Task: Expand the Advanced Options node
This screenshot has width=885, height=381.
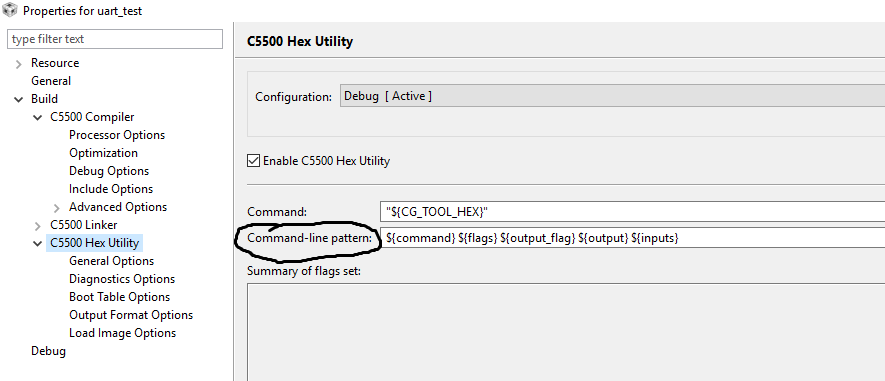Action: [57, 208]
